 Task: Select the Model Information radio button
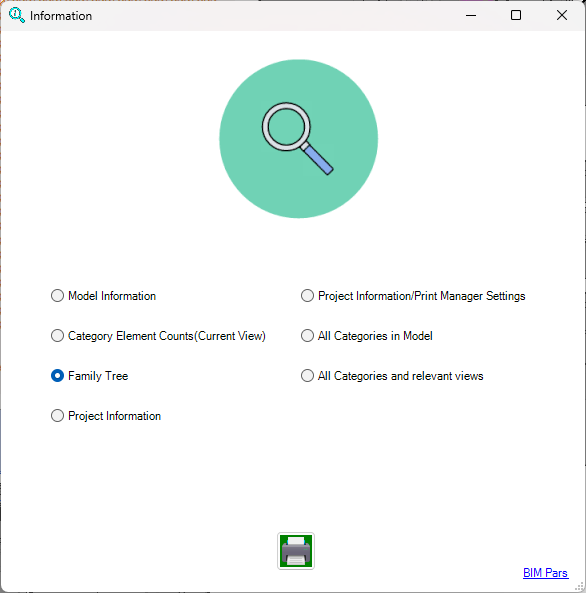click(58, 296)
